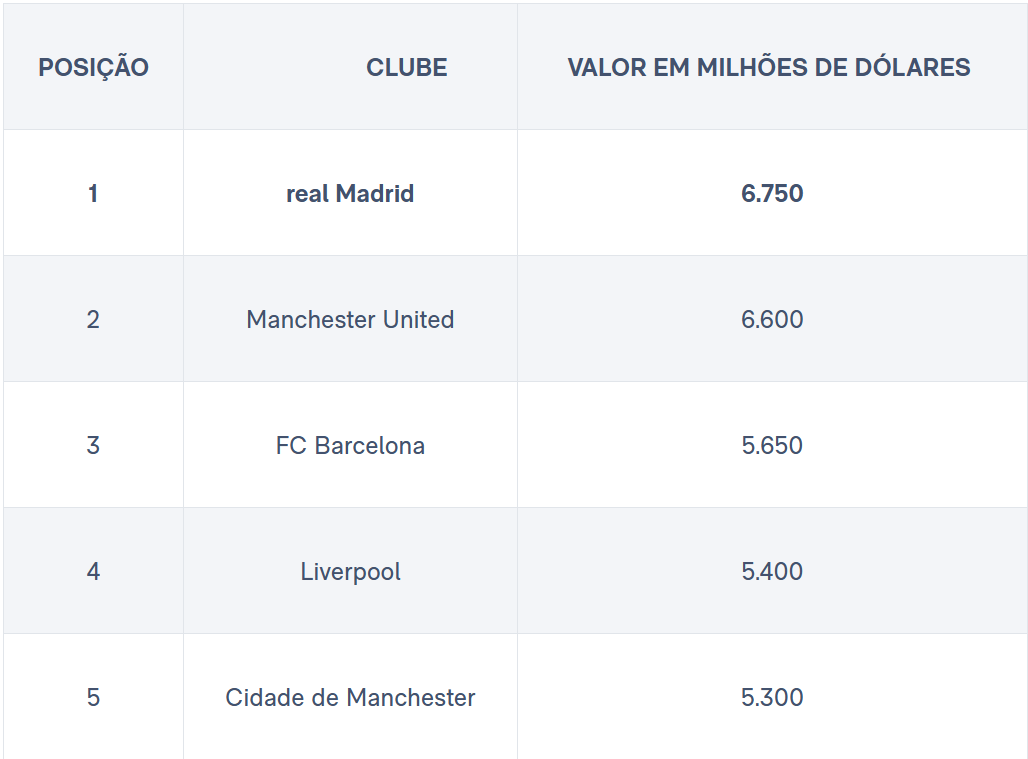
Task: Select the Cidade de Manchester cell
Action: pyautogui.click(x=351, y=696)
